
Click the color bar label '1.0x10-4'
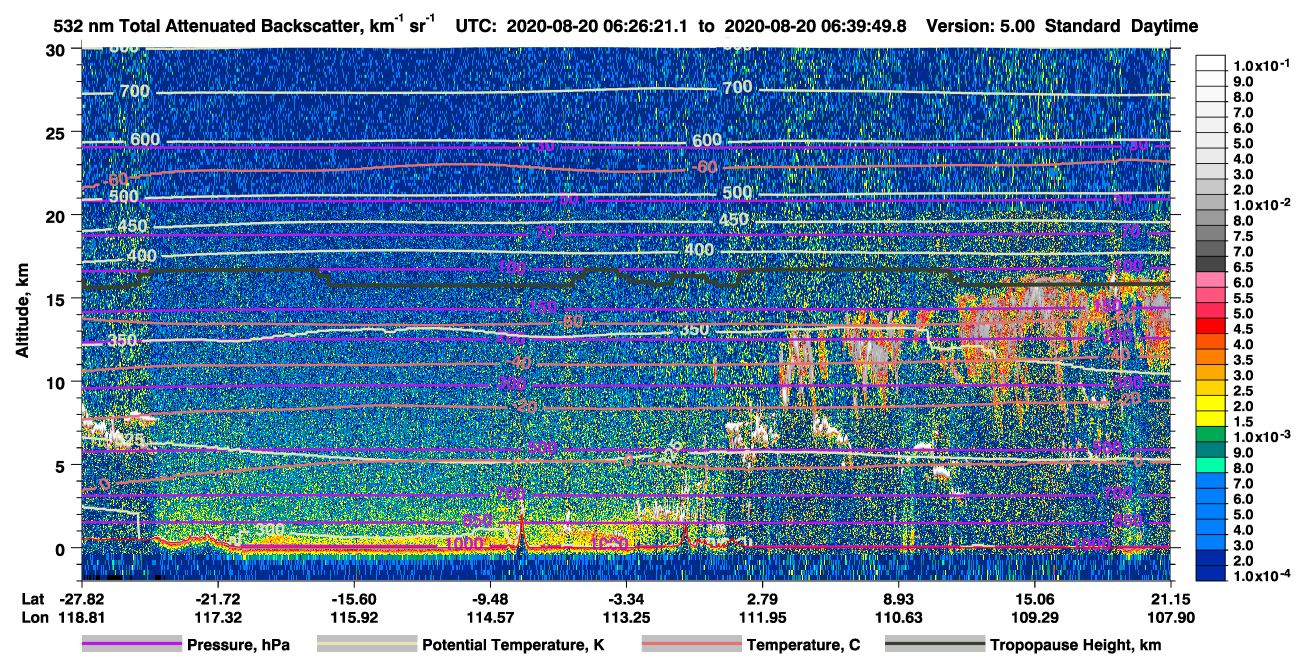pyautogui.click(x=1260, y=576)
